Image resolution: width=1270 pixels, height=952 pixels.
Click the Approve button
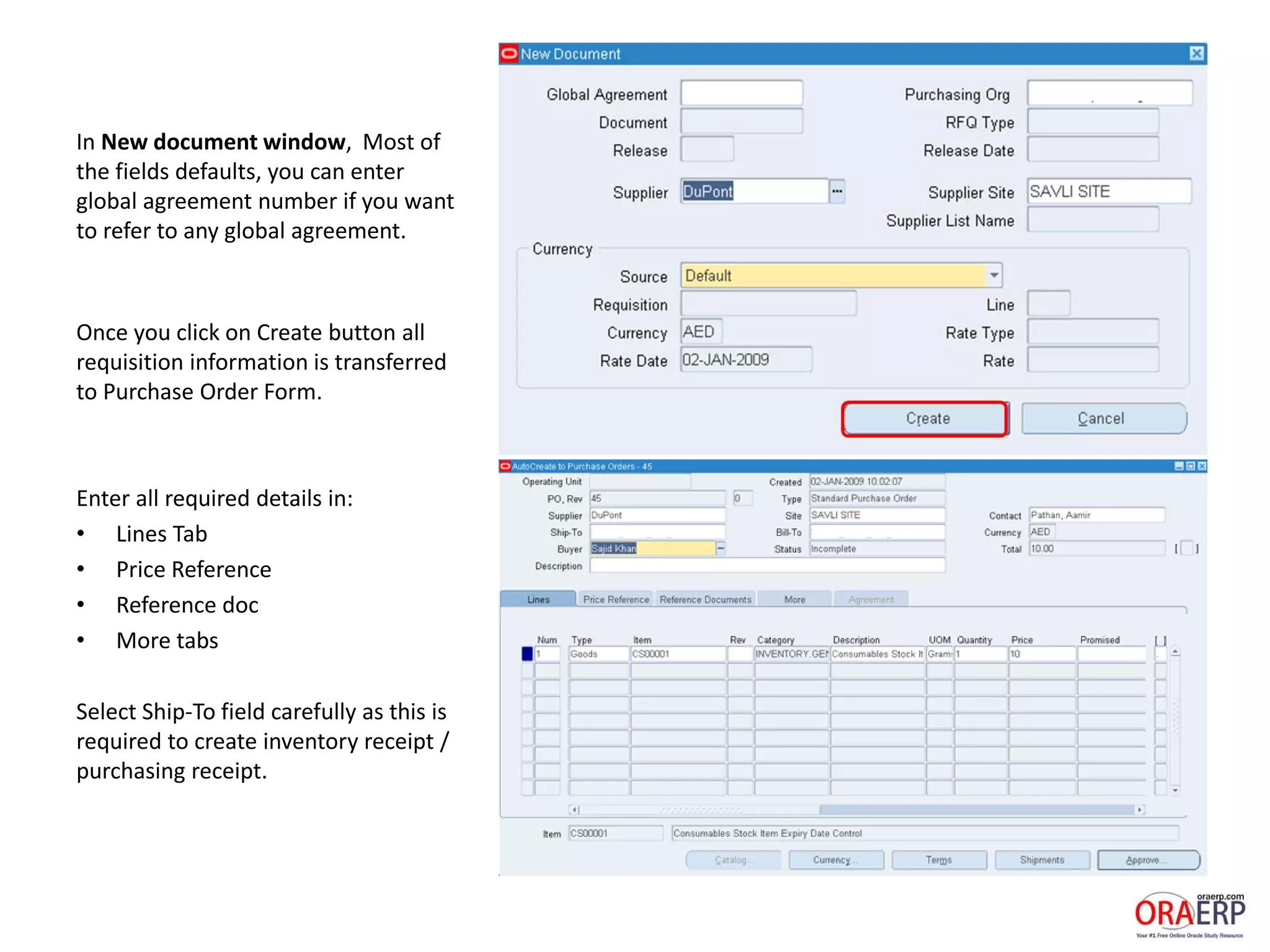click(1148, 860)
